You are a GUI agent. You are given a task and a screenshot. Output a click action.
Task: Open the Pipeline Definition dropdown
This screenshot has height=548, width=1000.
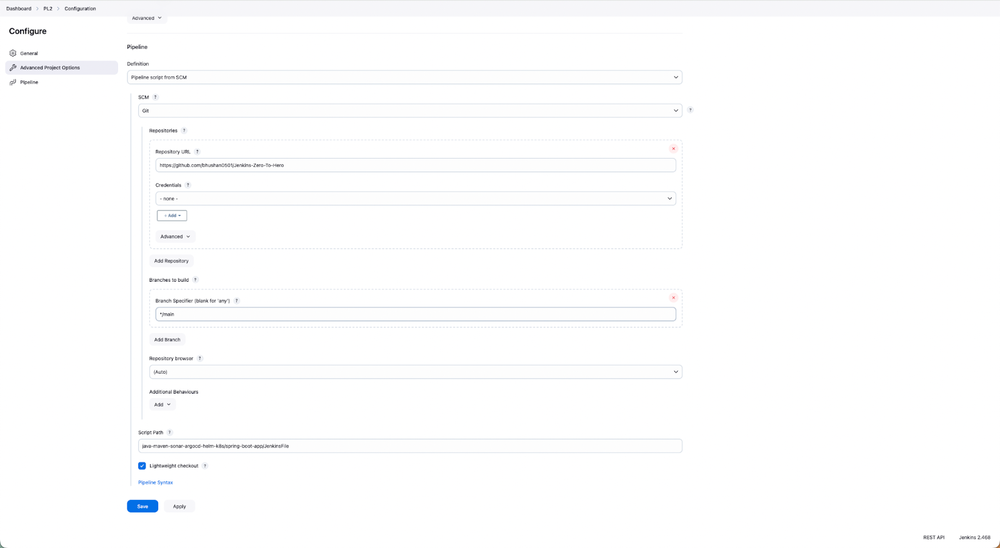pyautogui.click(x=404, y=77)
